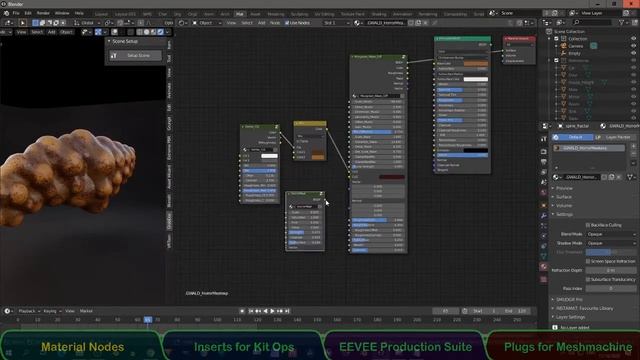Click the Layer Painter button

(x=615, y=137)
